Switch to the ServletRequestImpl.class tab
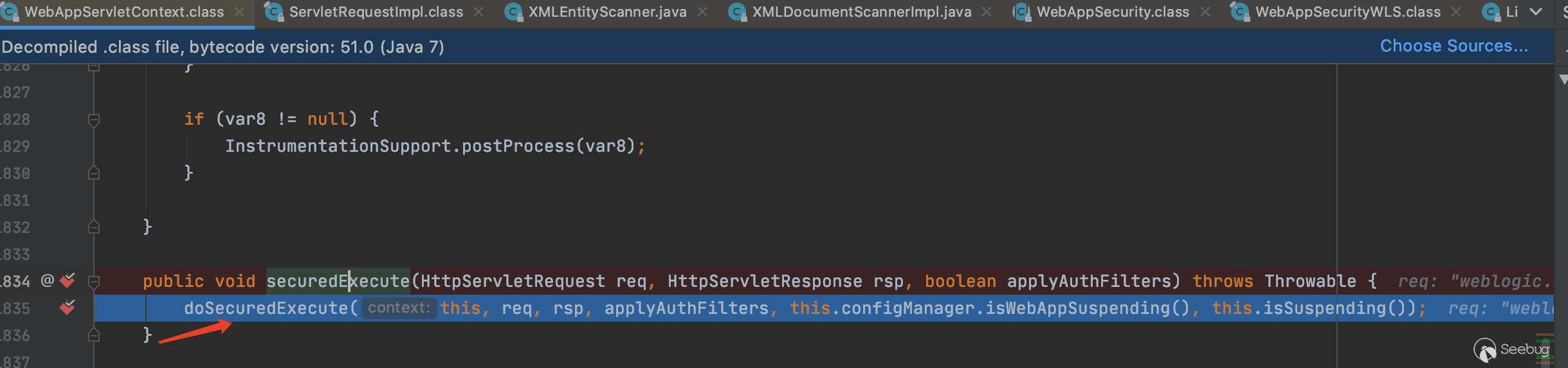 click(x=376, y=12)
